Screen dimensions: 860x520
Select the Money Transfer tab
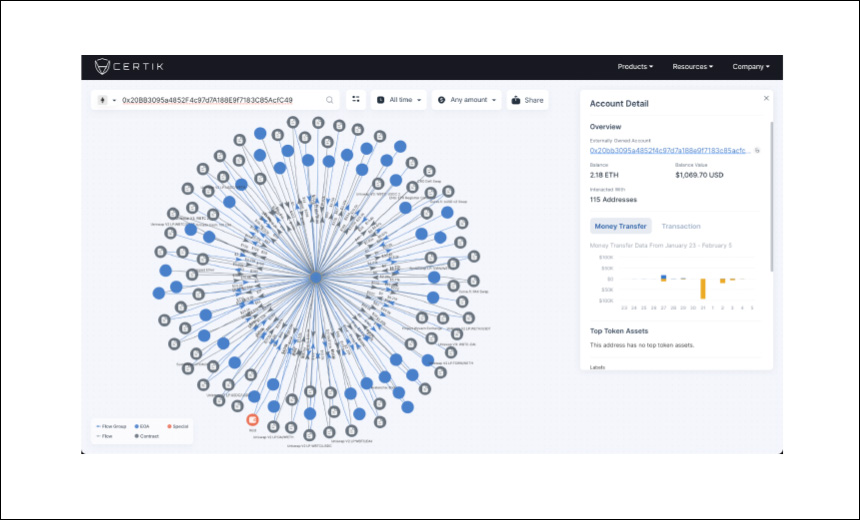click(x=621, y=226)
